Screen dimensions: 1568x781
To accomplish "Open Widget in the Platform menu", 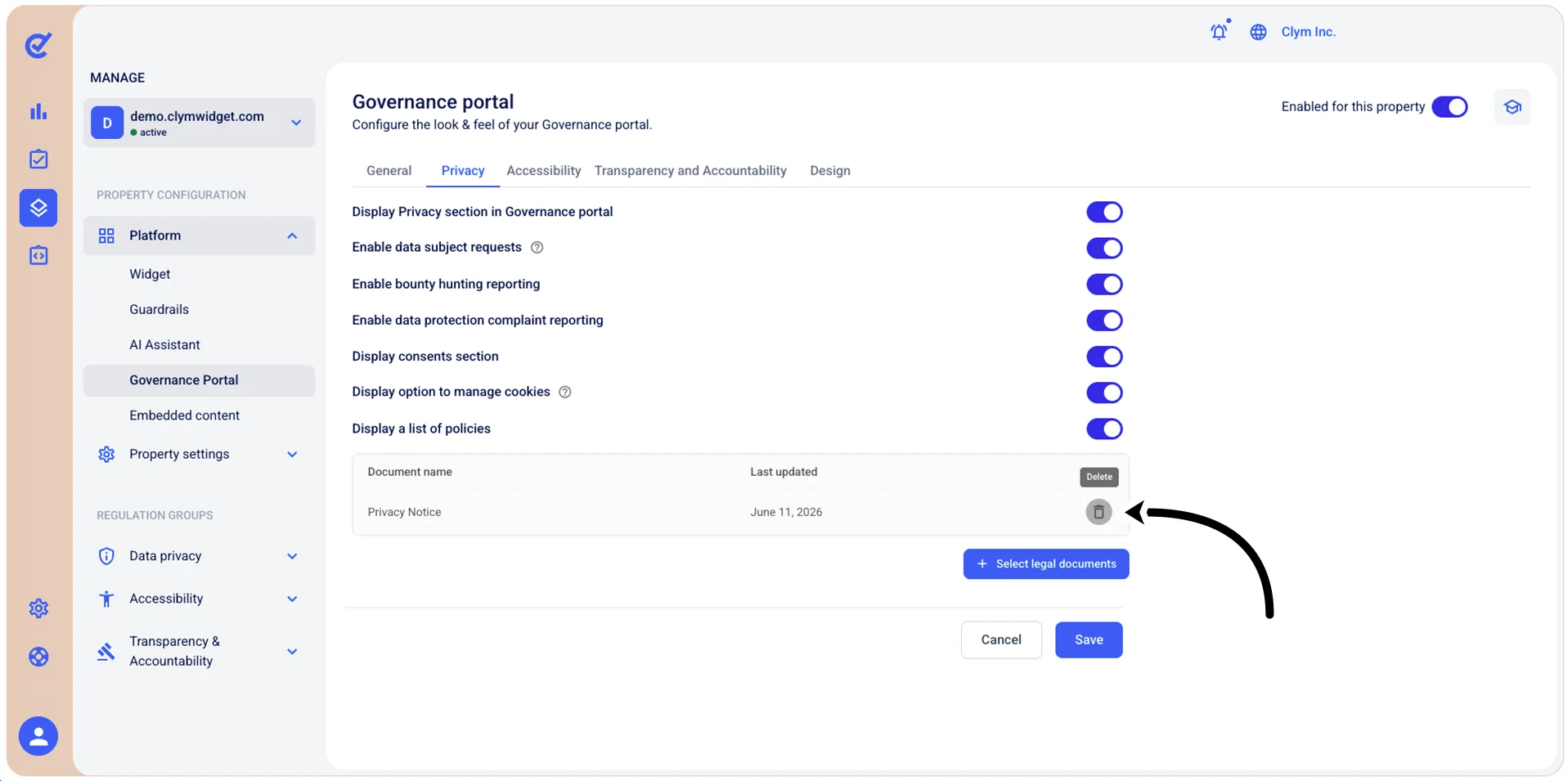I will (x=150, y=275).
